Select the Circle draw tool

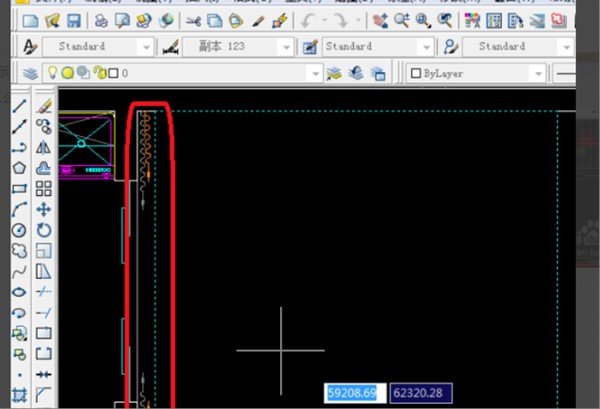(19, 229)
